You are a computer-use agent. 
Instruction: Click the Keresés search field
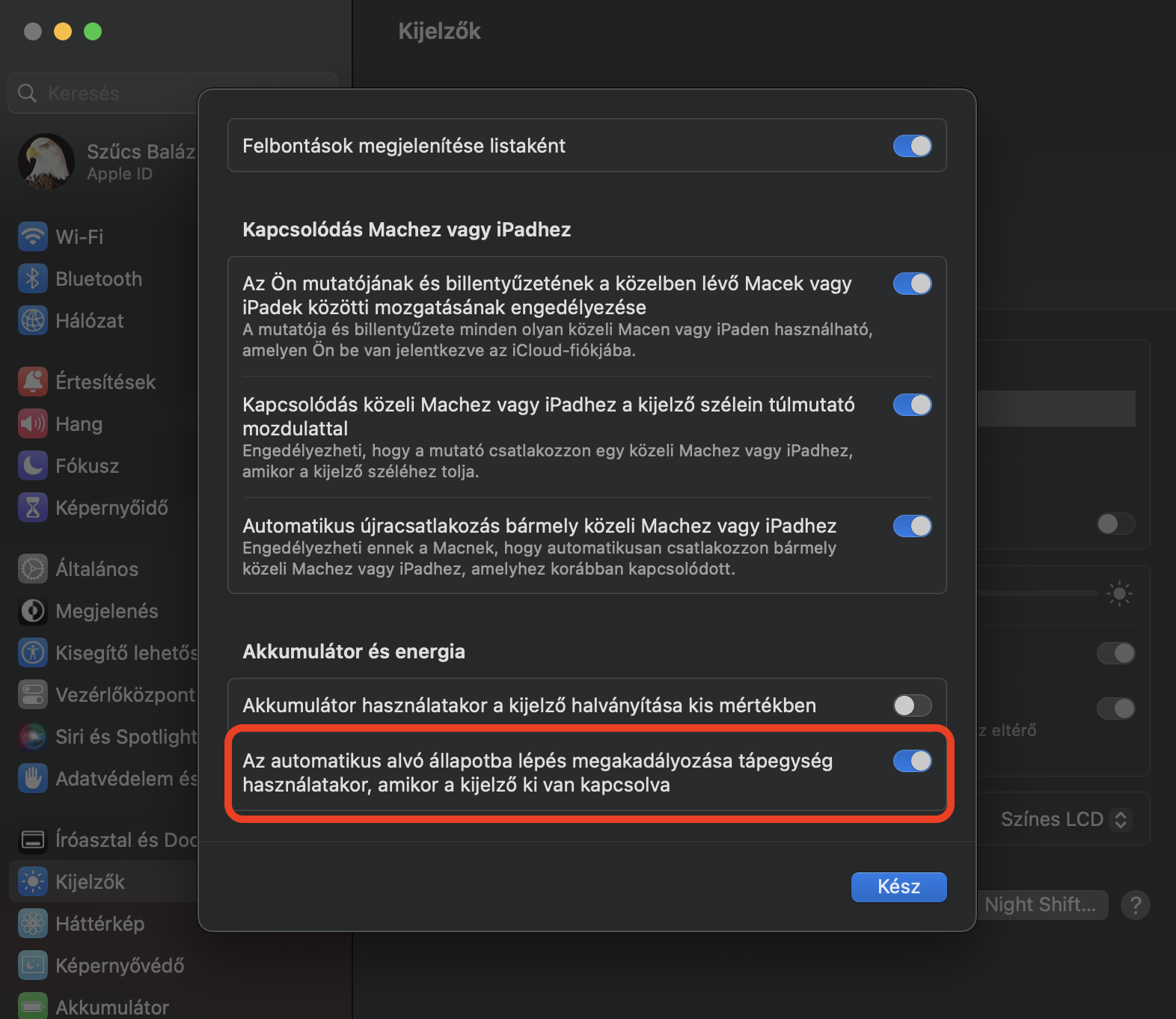(173, 93)
